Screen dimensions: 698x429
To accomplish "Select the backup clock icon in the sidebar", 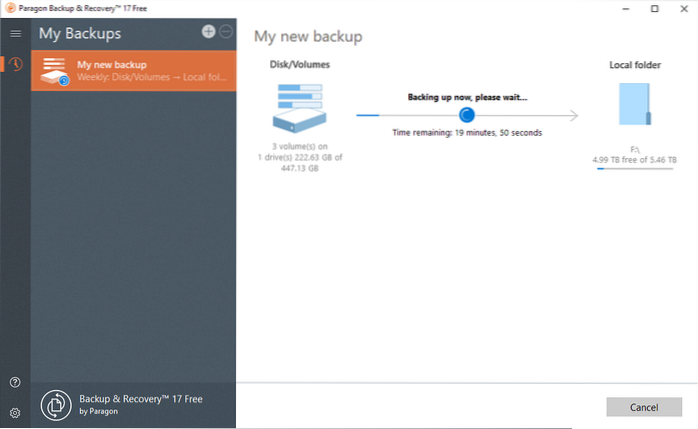I will pyautogui.click(x=15, y=65).
